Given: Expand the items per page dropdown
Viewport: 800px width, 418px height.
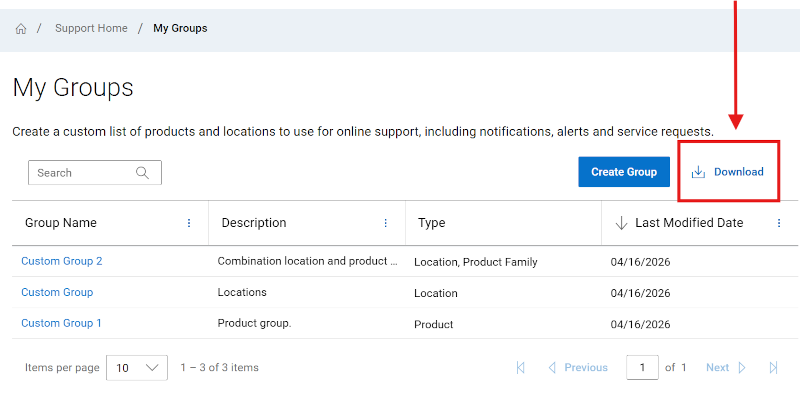Looking at the screenshot, I should (136, 368).
